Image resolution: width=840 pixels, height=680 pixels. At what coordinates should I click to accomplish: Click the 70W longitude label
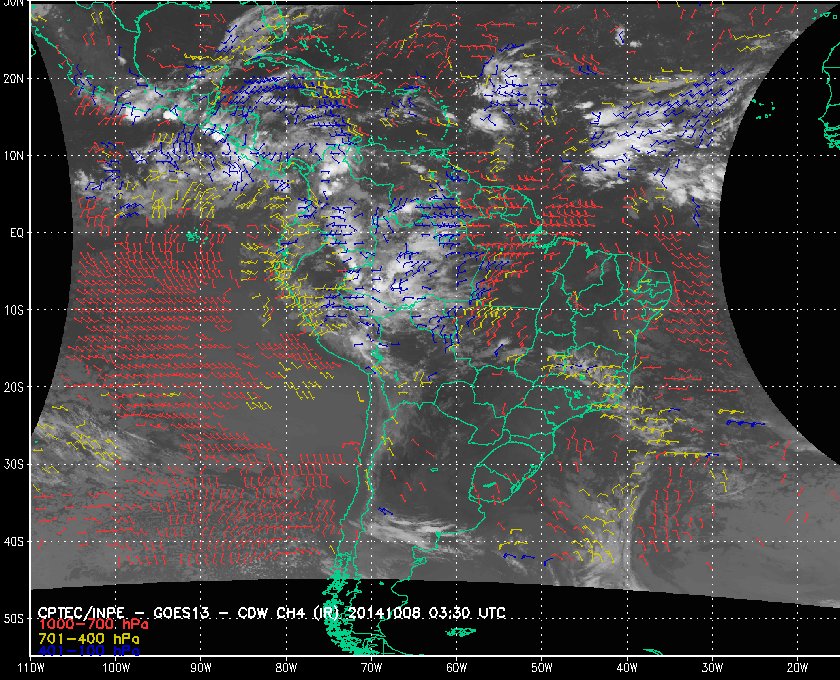[x=371, y=667]
